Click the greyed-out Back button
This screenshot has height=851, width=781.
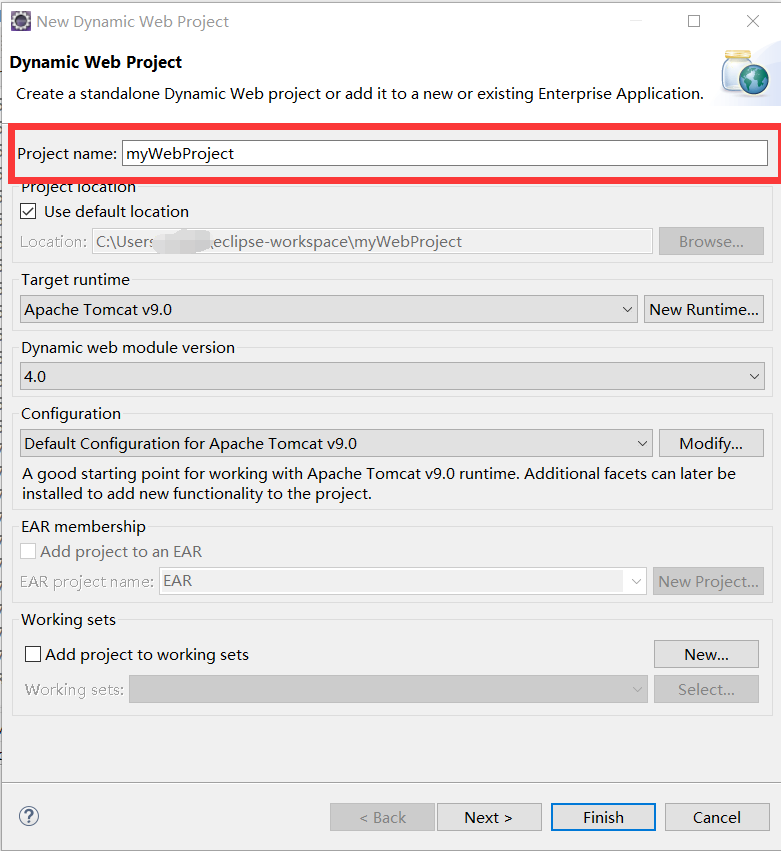click(x=382, y=817)
